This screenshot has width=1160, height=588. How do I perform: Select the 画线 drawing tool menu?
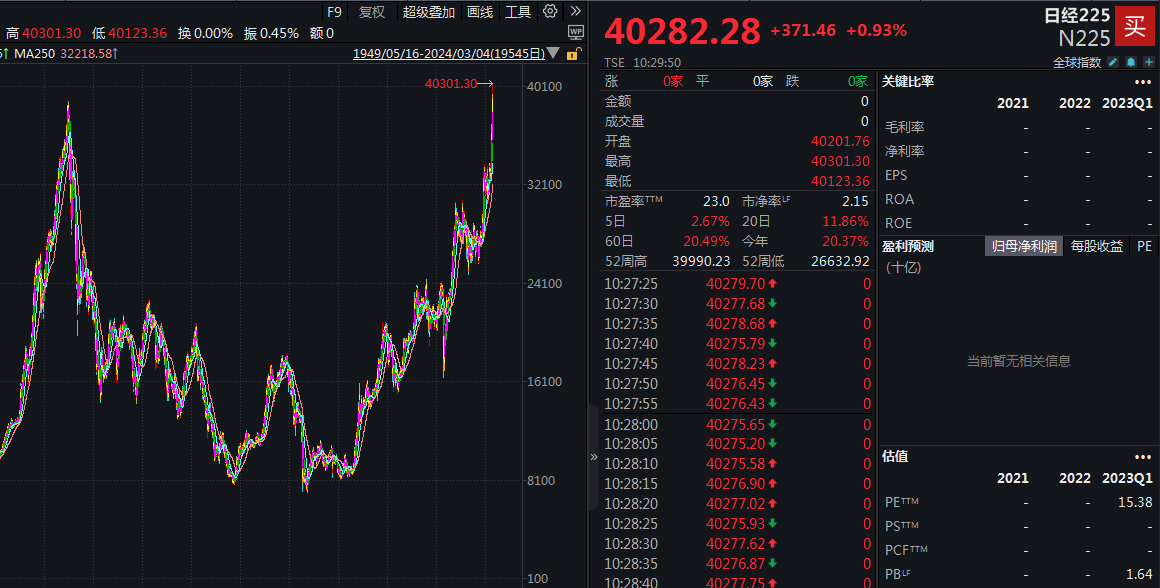(x=480, y=12)
